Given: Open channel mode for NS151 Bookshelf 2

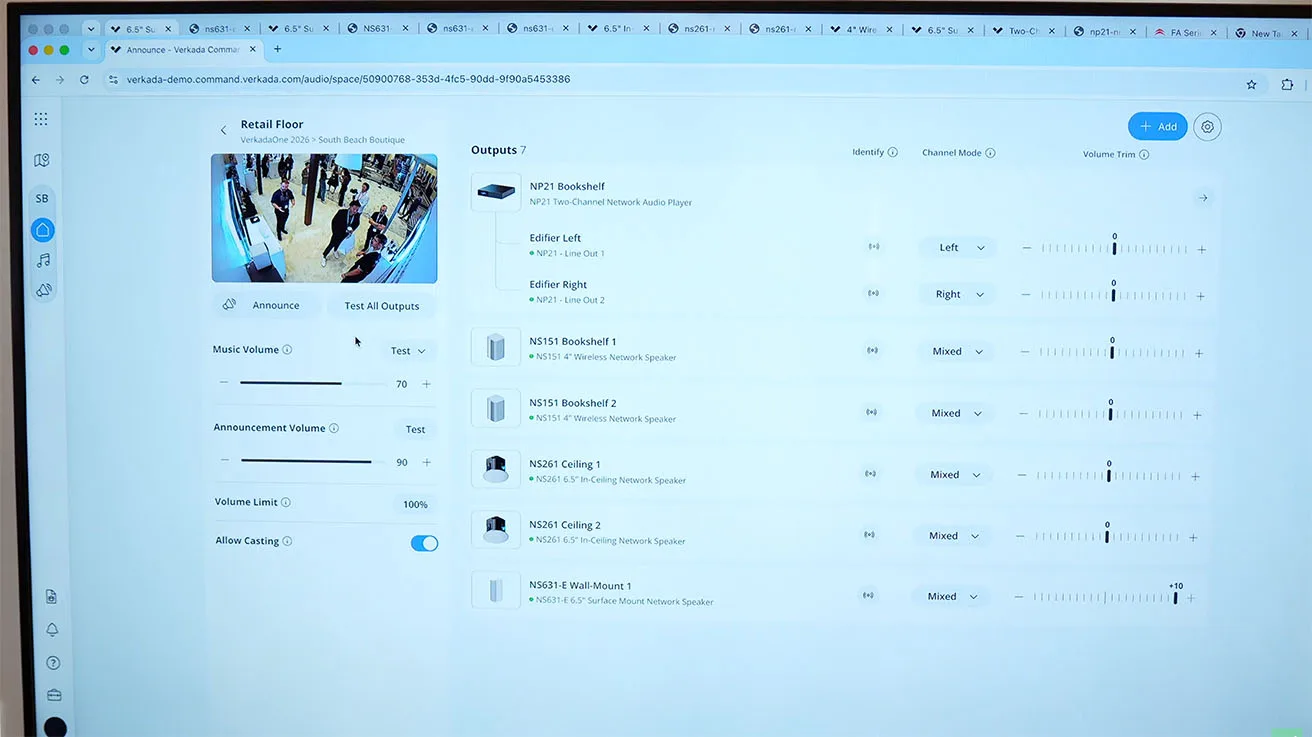Looking at the screenshot, I should 955,413.
